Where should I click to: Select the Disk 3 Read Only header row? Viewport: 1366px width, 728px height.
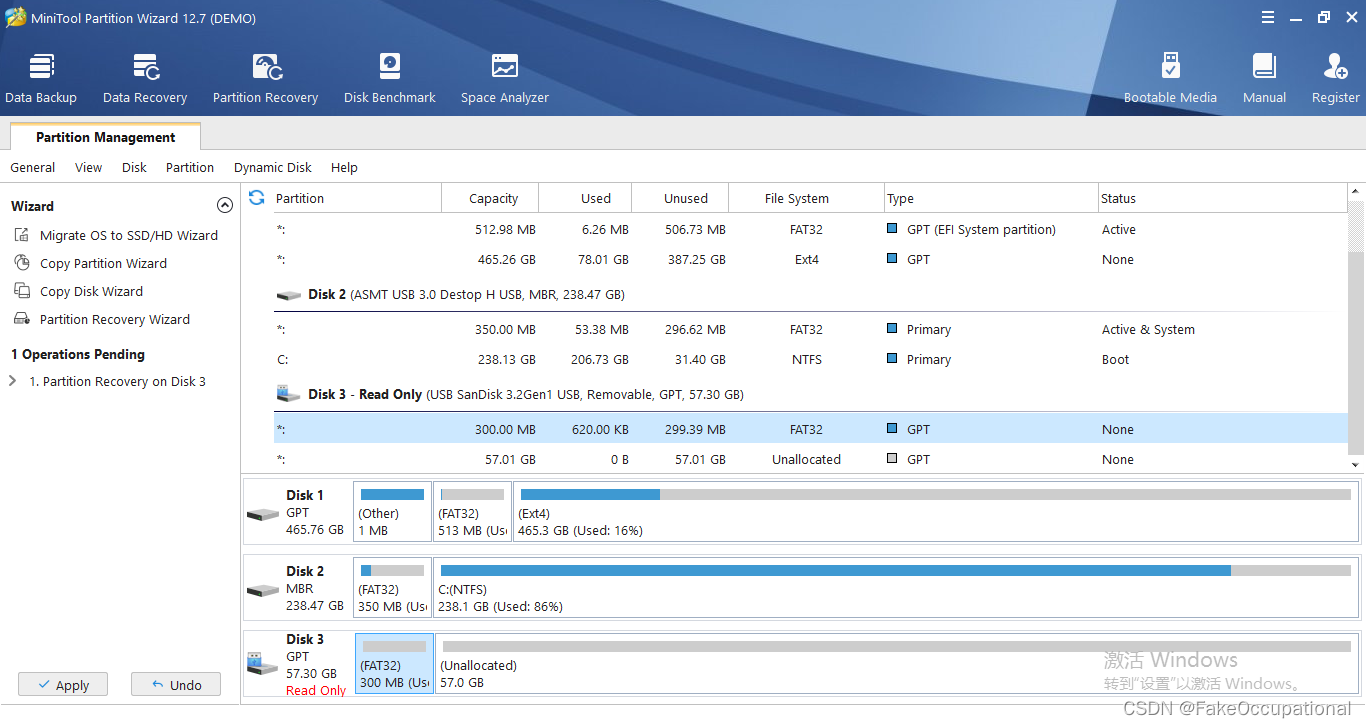click(x=810, y=394)
